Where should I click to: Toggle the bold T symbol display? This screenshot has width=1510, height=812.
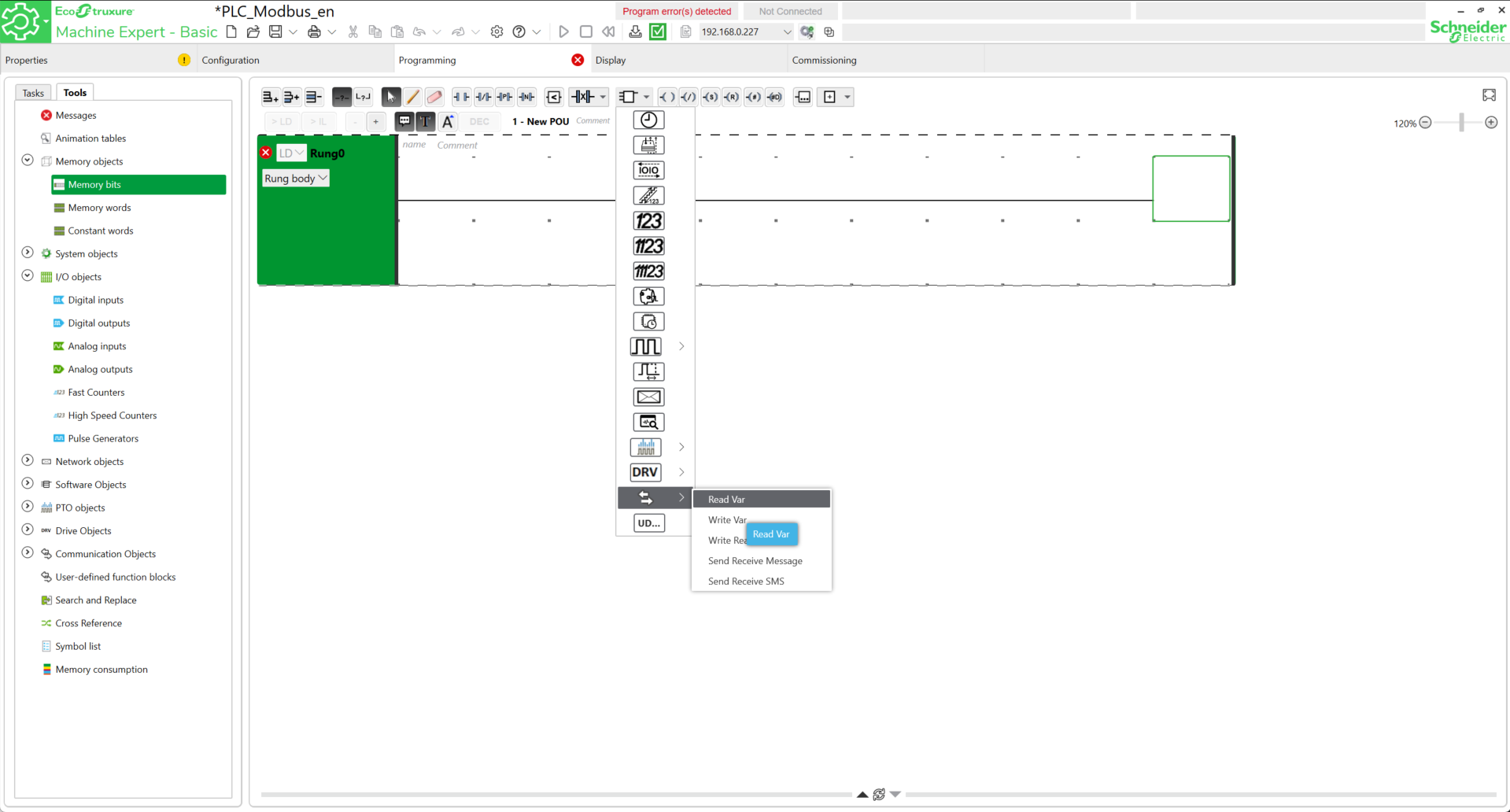[425, 121]
